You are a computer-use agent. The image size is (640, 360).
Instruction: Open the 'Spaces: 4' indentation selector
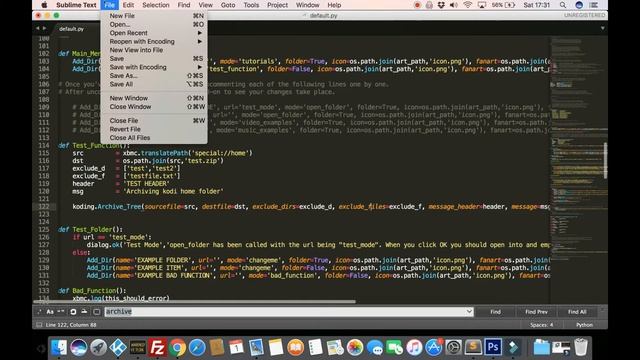[x=542, y=325]
